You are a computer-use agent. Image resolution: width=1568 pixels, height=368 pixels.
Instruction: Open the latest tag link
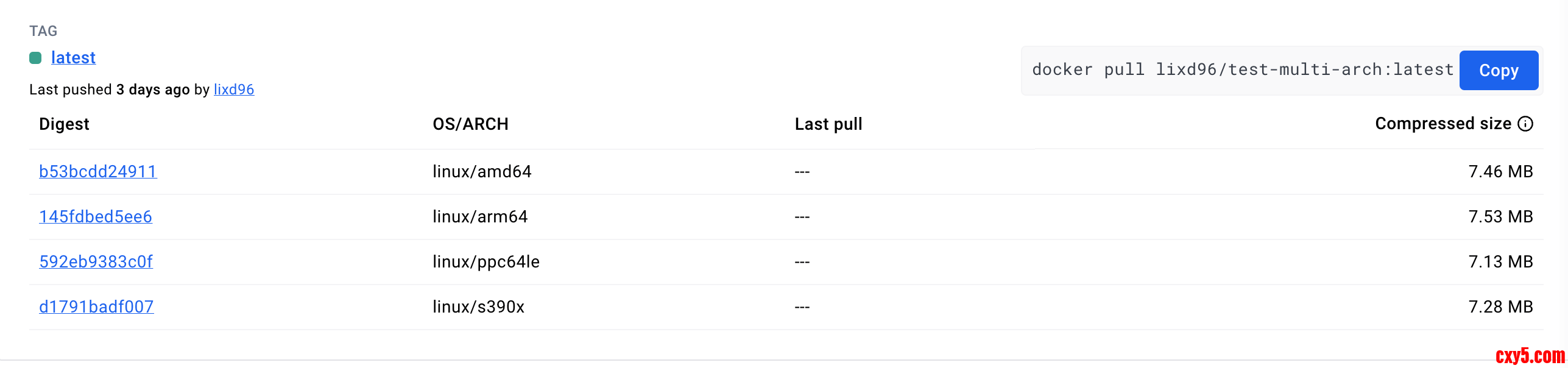73,57
